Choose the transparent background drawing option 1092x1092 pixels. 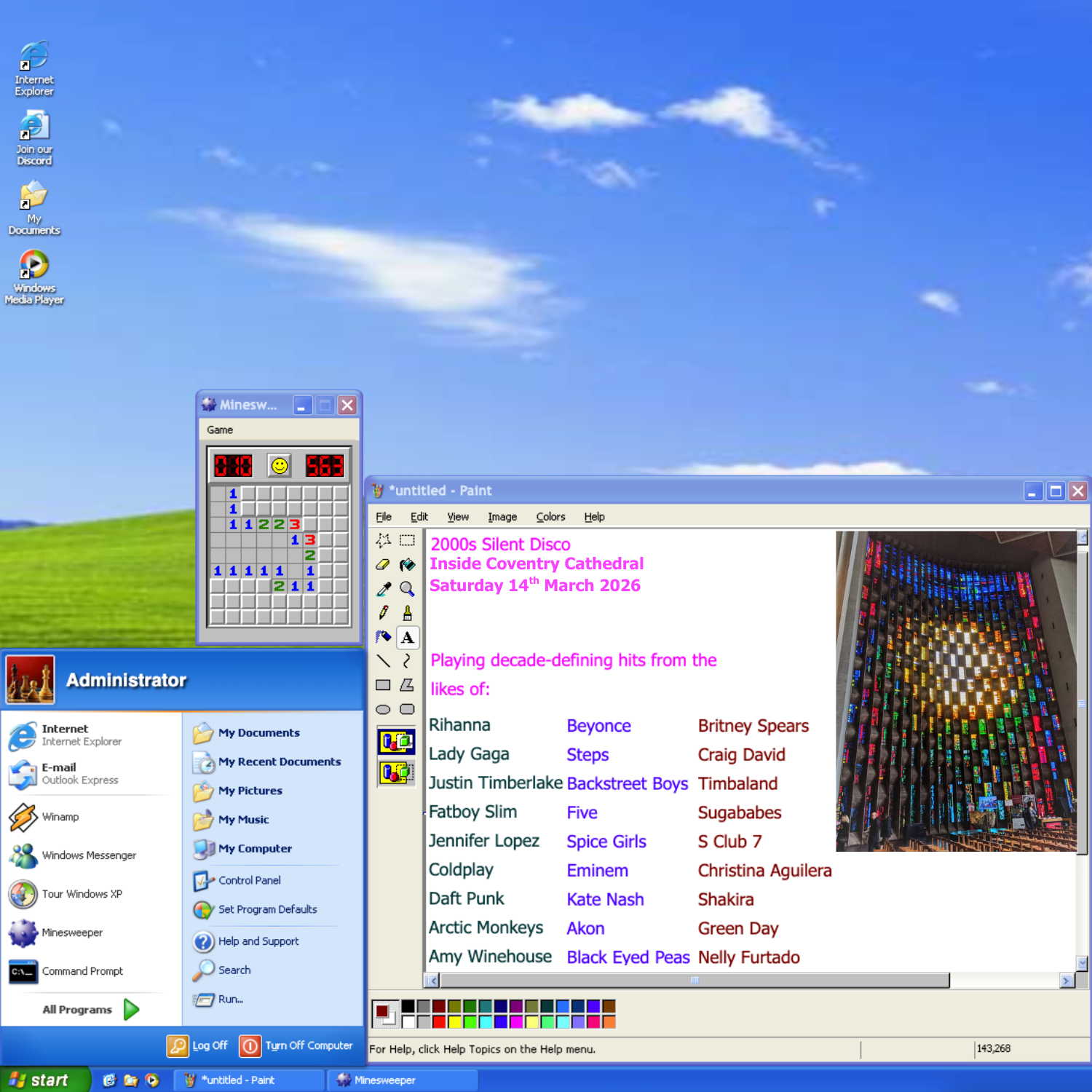coord(396,772)
